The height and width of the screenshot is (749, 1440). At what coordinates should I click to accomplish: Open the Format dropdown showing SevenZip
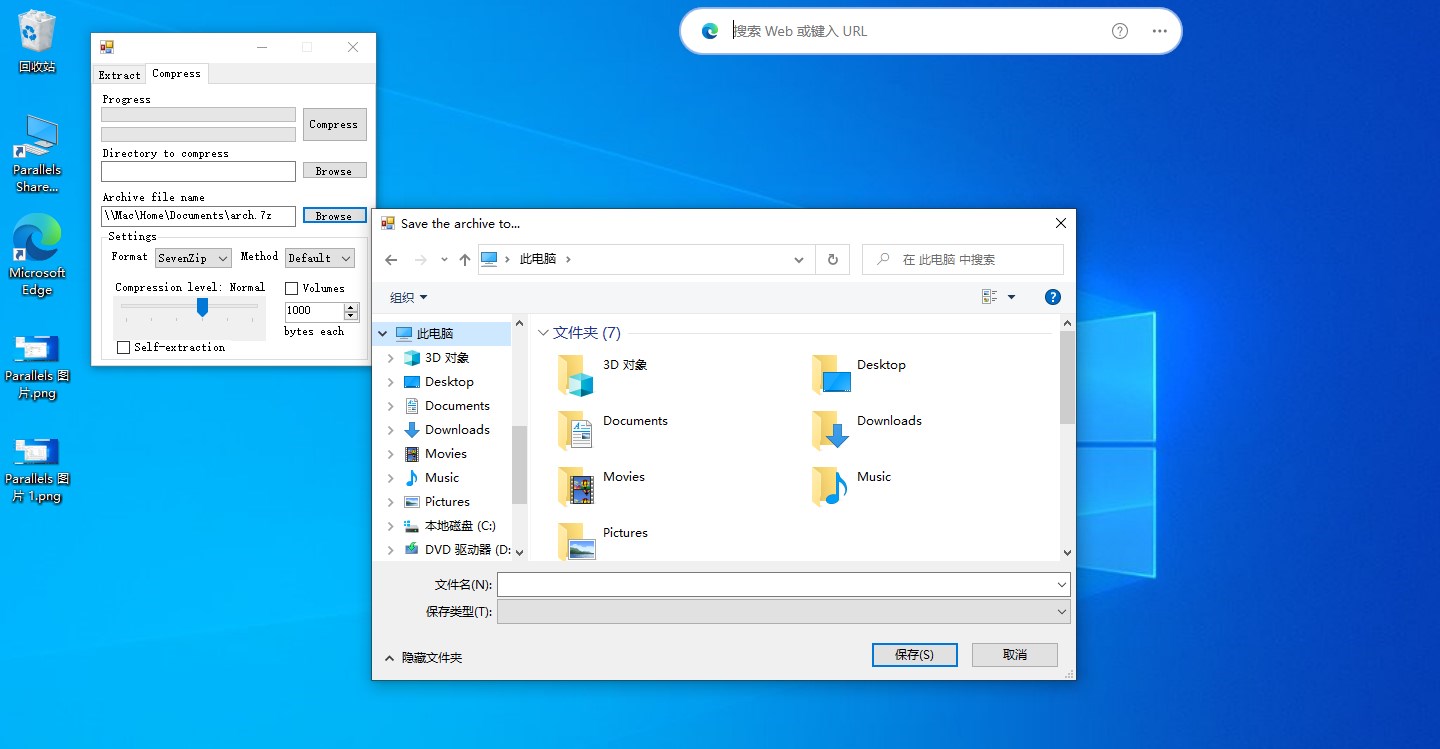pos(192,257)
